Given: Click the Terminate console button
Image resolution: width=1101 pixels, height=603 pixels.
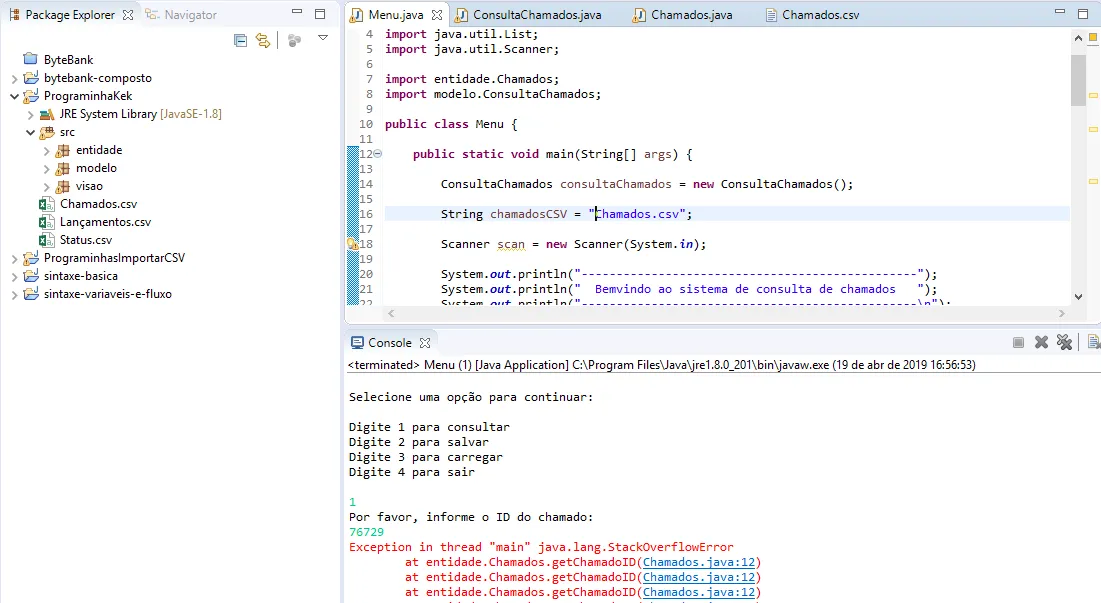Looking at the screenshot, I should click(1018, 343).
